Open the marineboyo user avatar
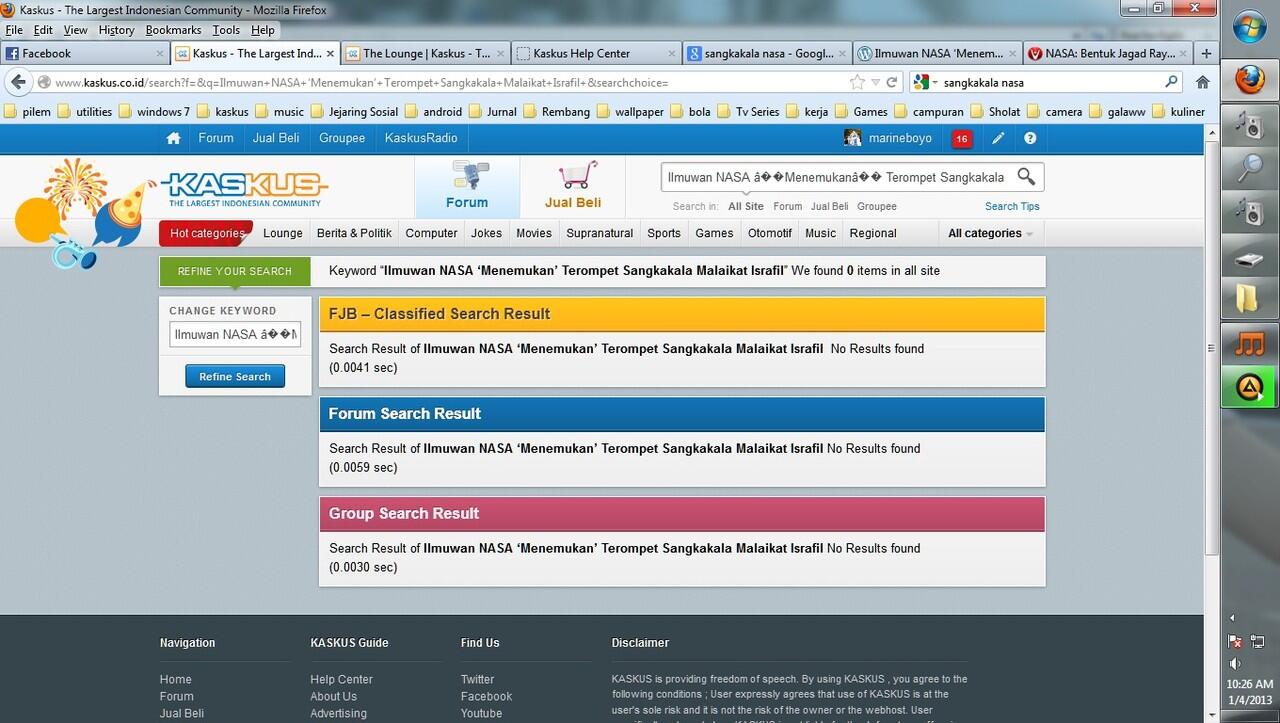 853,138
